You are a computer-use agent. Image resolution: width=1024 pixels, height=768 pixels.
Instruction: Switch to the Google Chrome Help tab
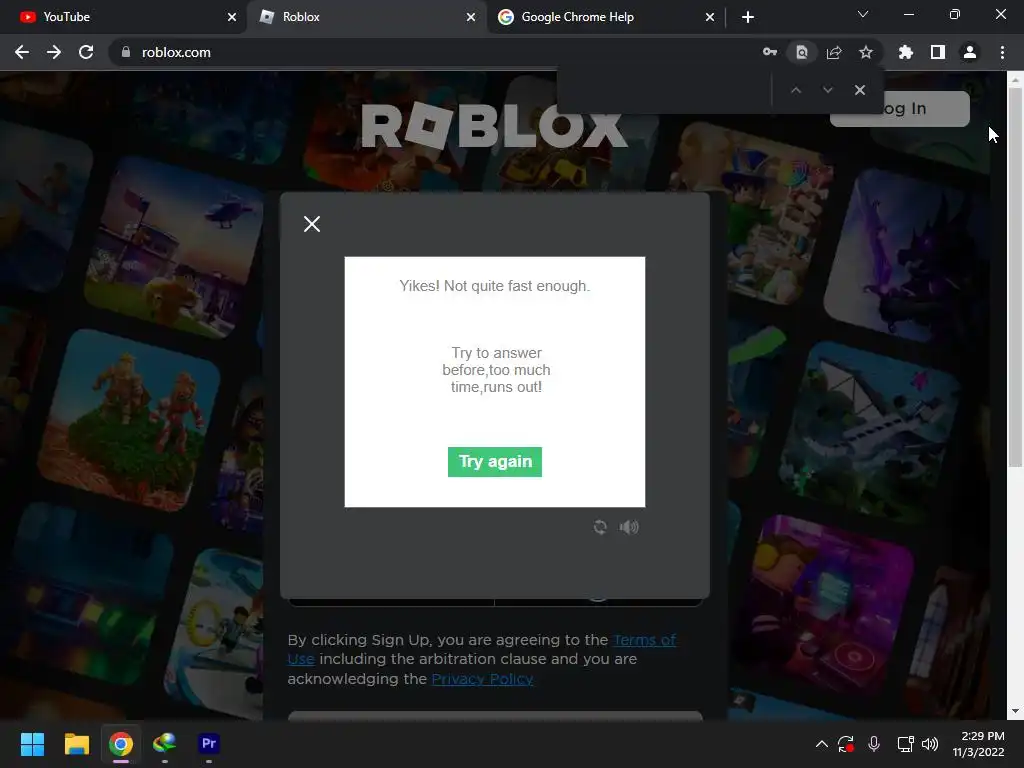[x=606, y=17]
